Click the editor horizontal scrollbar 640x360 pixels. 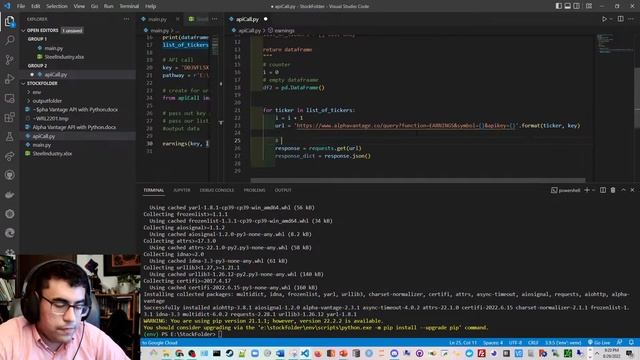pyautogui.click(x=418, y=180)
